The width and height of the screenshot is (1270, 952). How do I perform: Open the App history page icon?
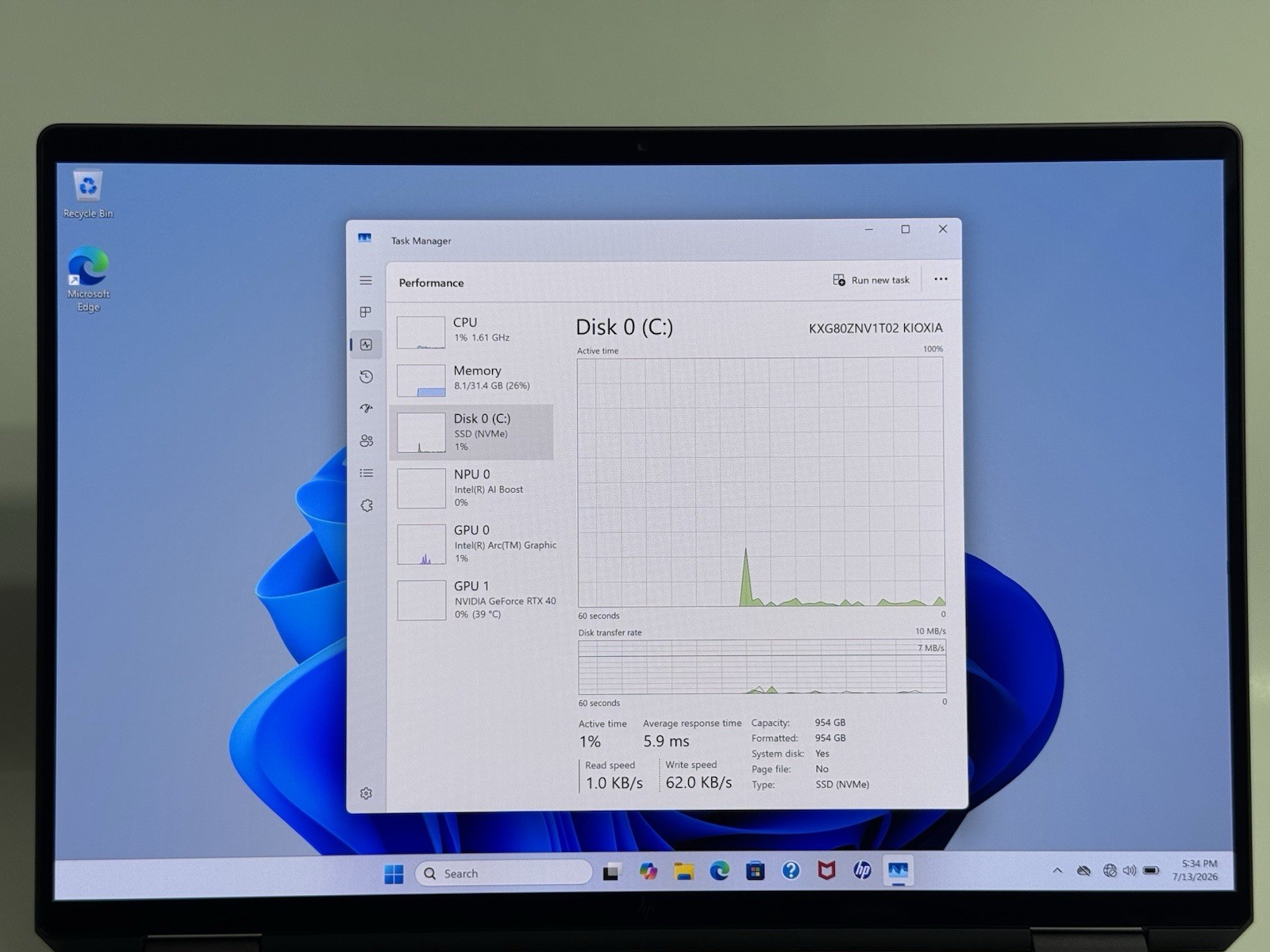point(366,377)
